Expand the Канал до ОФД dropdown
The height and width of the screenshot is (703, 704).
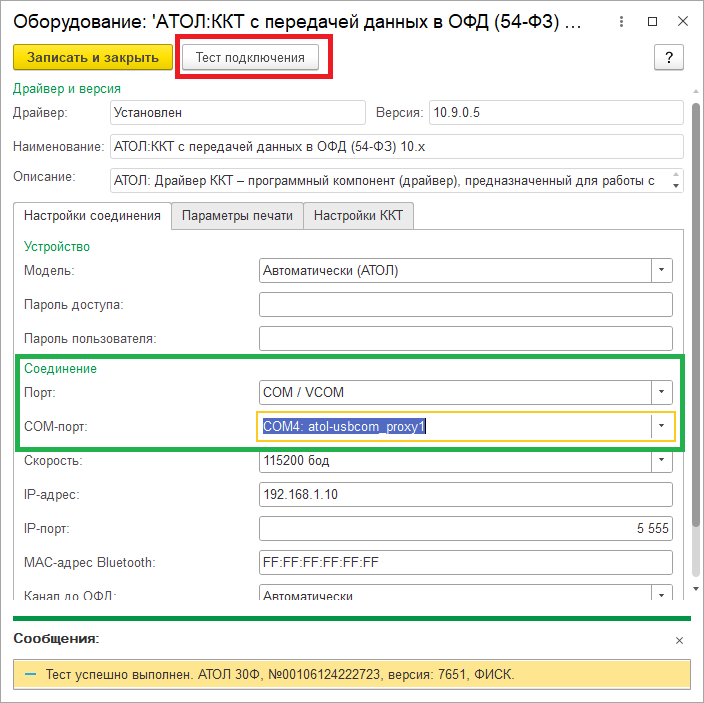661,595
